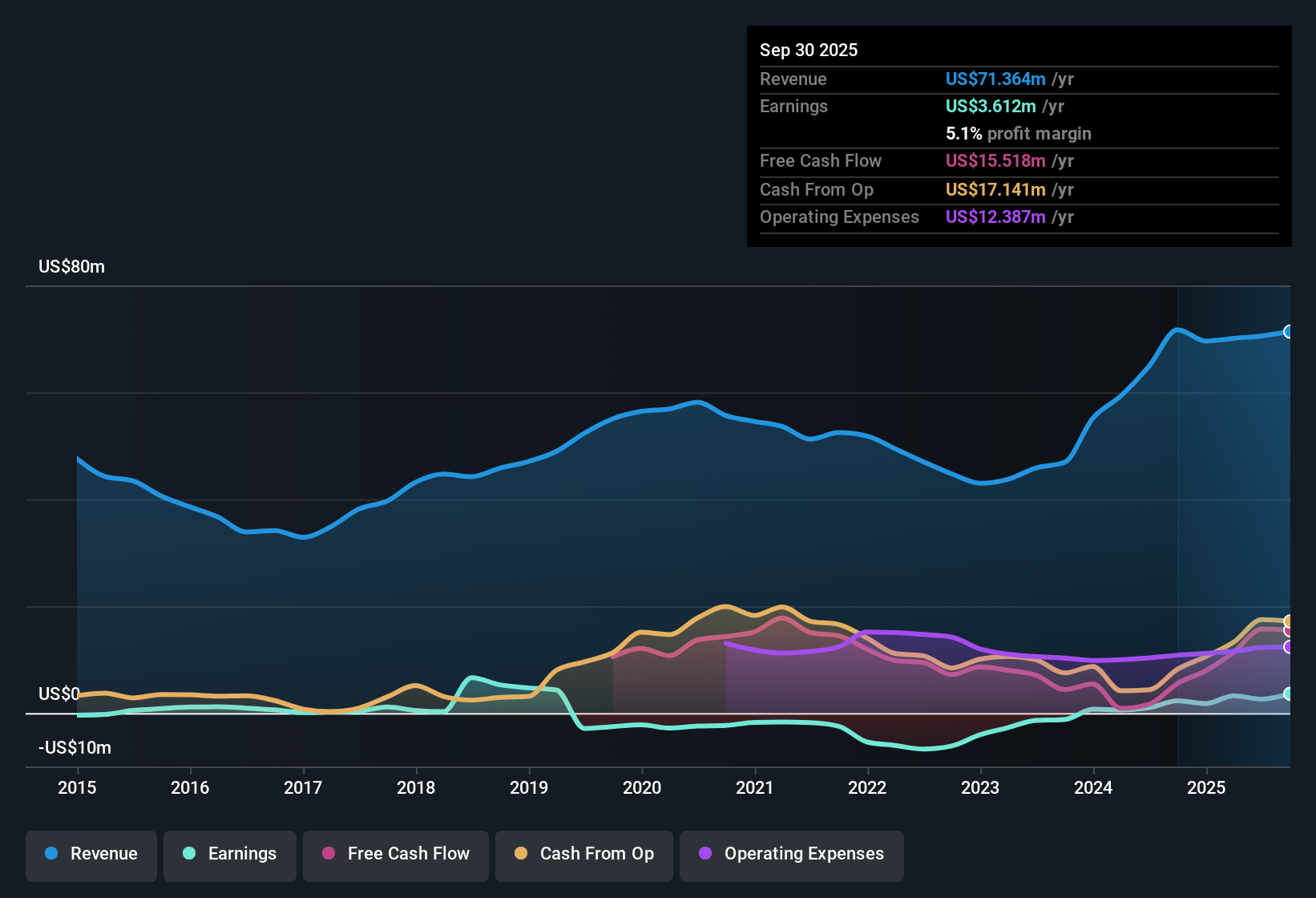Toggle the Operating Expenses series visibility

(791, 854)
